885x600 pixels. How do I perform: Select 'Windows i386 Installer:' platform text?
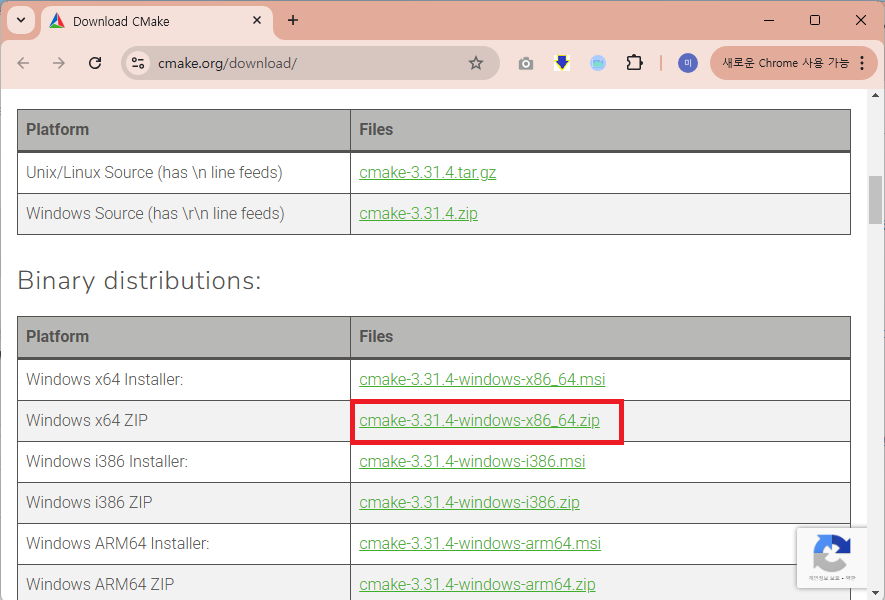pos(107,462)
